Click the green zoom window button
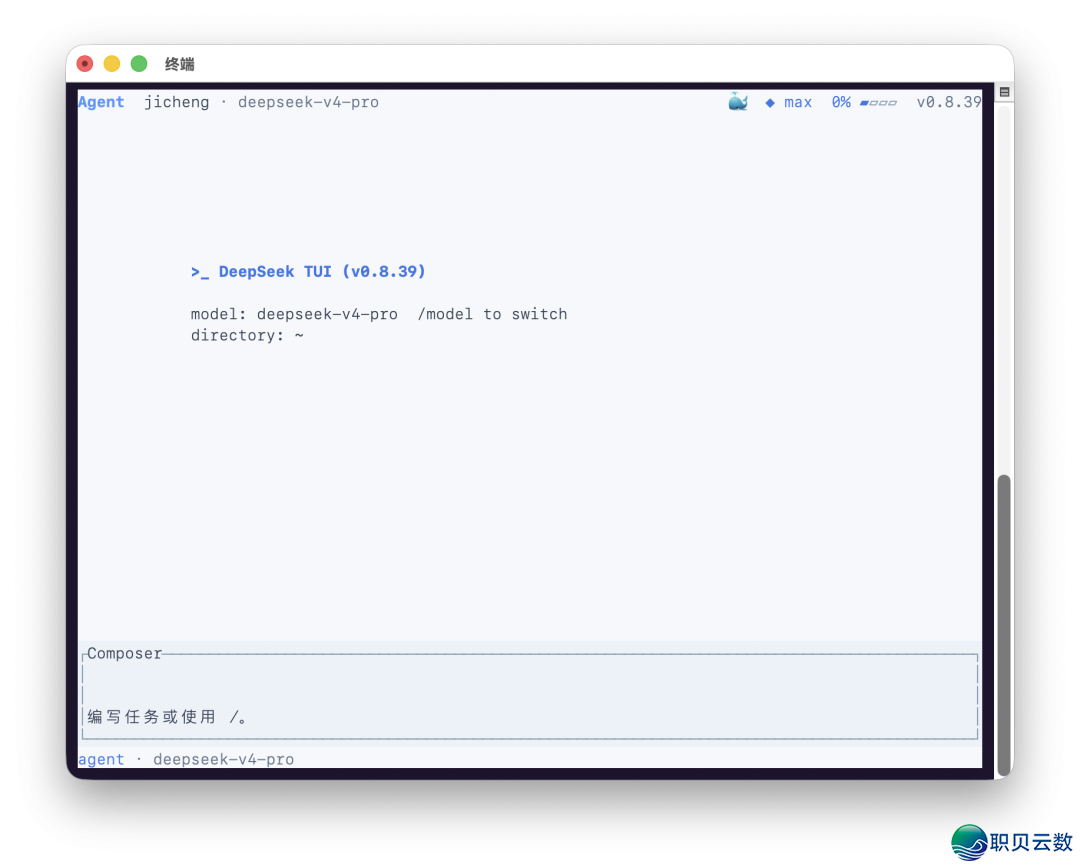This screenshot has width=1080, height=867. [139, 64]
